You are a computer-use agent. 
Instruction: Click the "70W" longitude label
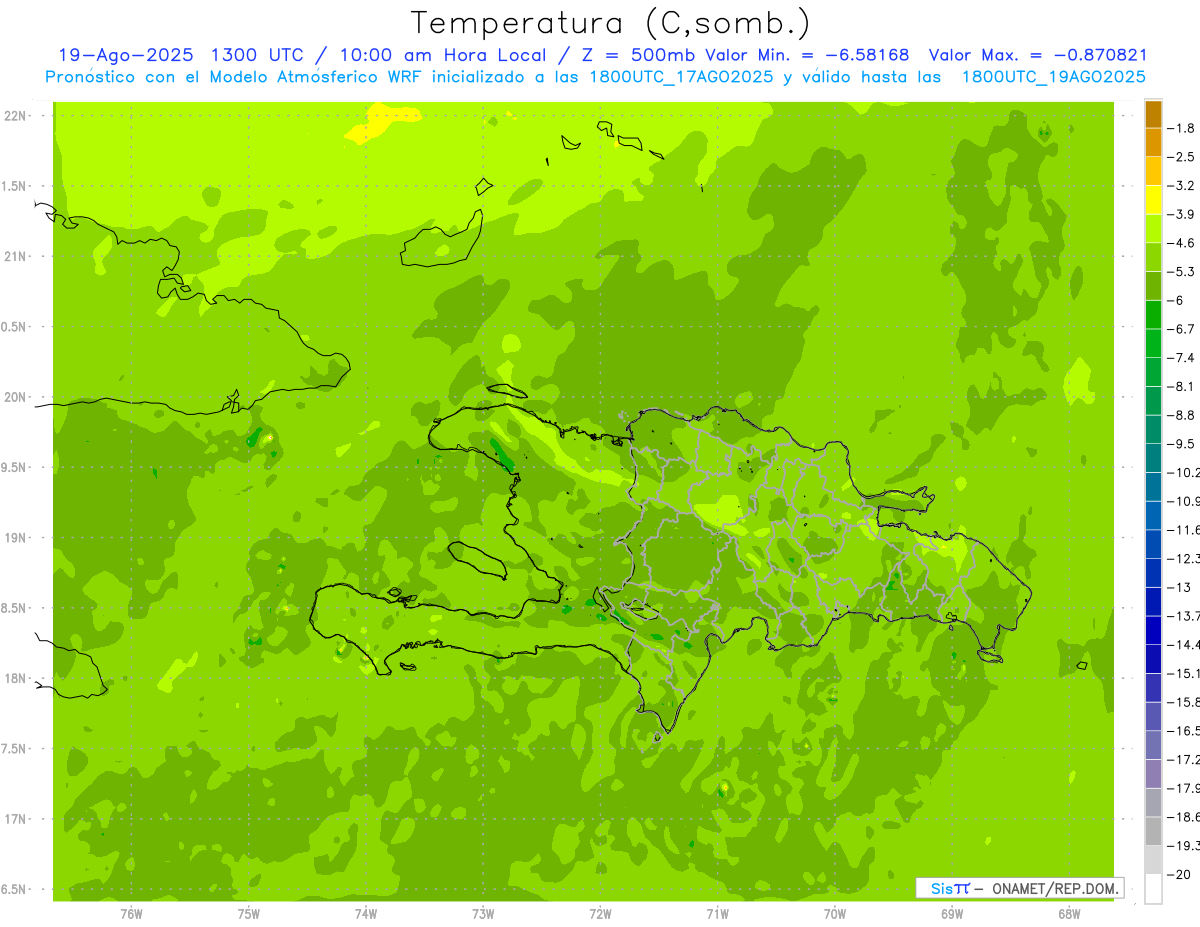pyautogui.click(x=835, y=913)
